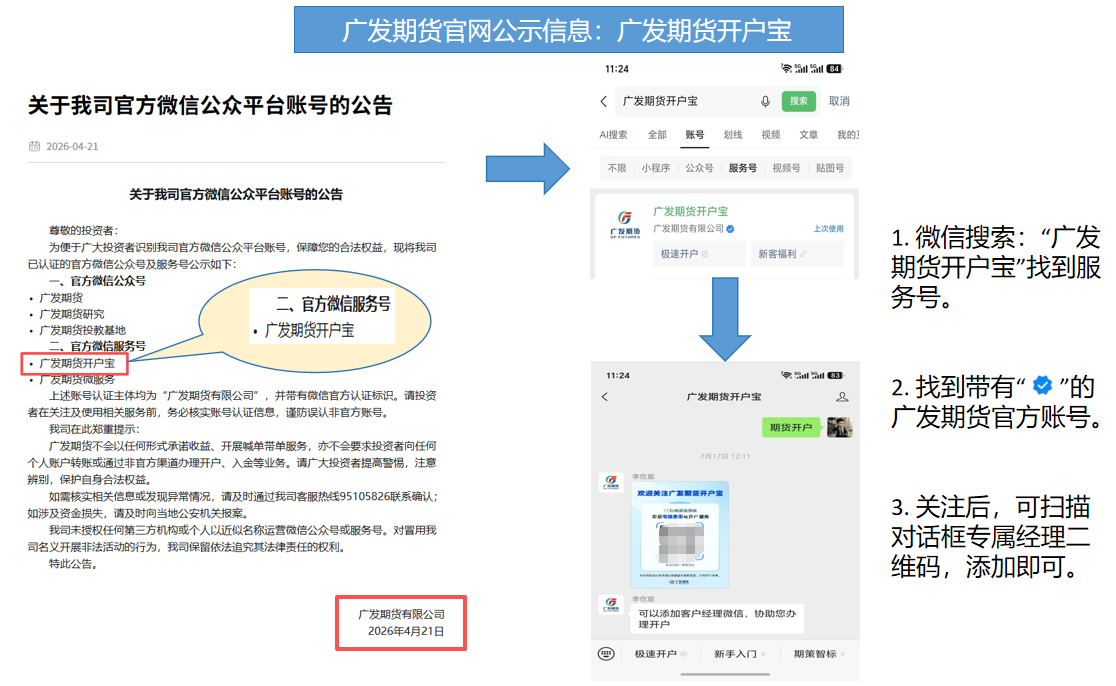Expand the 期策智标 bottom menu
1116x686 pixels.
(x=819, y=654)
